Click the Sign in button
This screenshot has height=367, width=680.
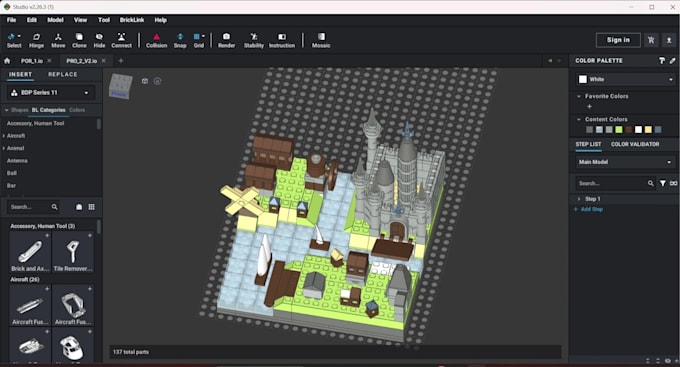tap(618, 40)
